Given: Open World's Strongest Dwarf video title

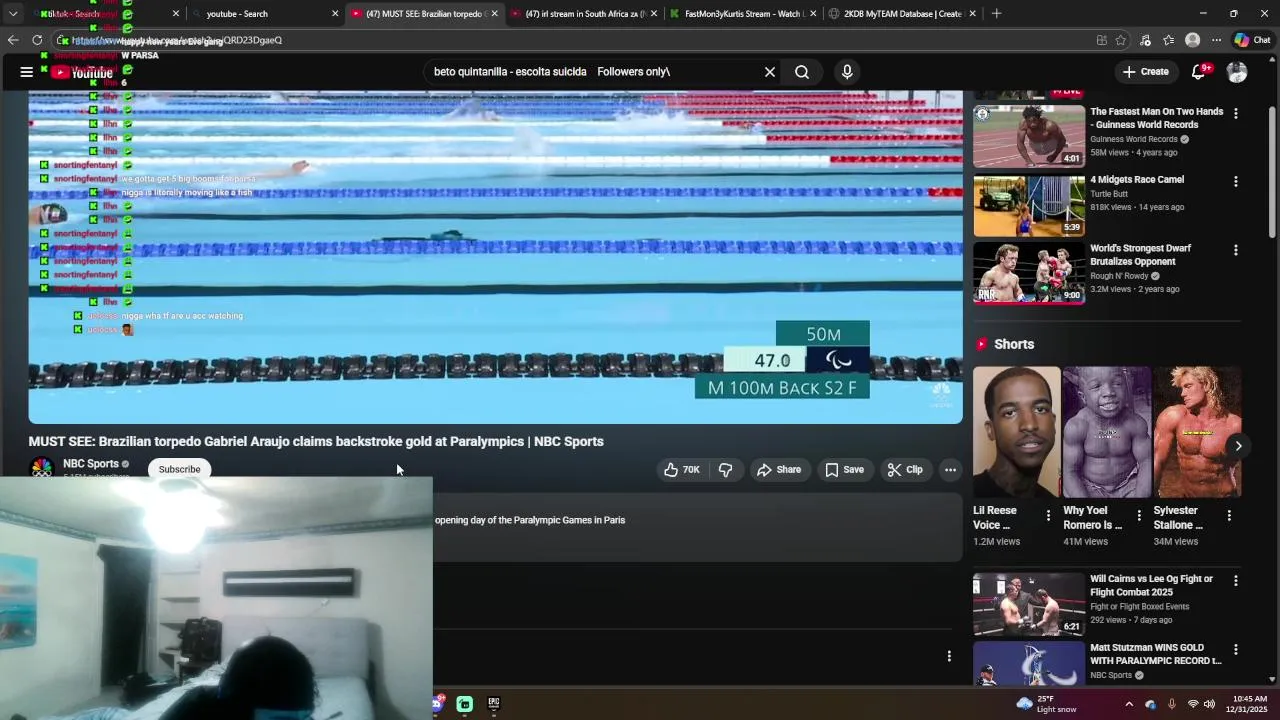Looking at the screenshot, I should [1141, 255].
